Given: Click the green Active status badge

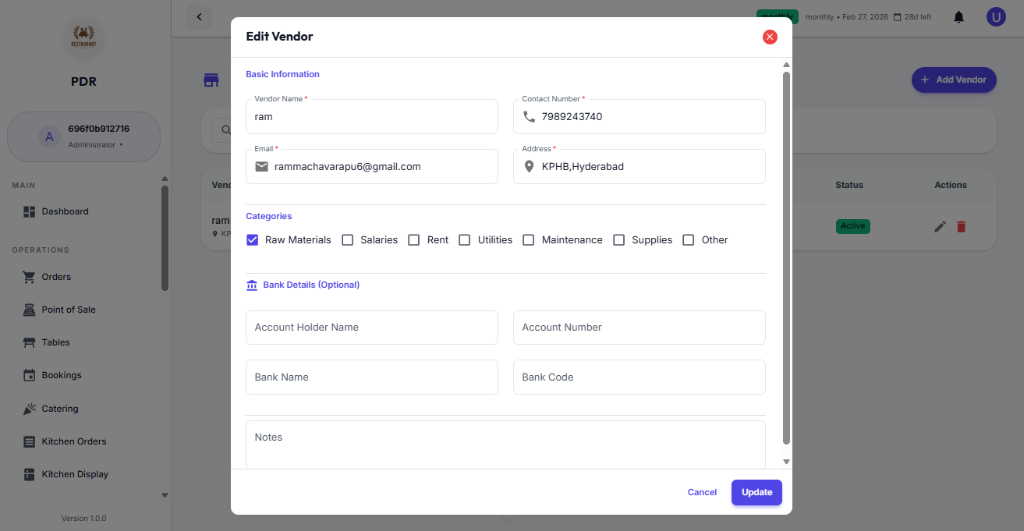Looking at the screenshot, I should [852, 226].
